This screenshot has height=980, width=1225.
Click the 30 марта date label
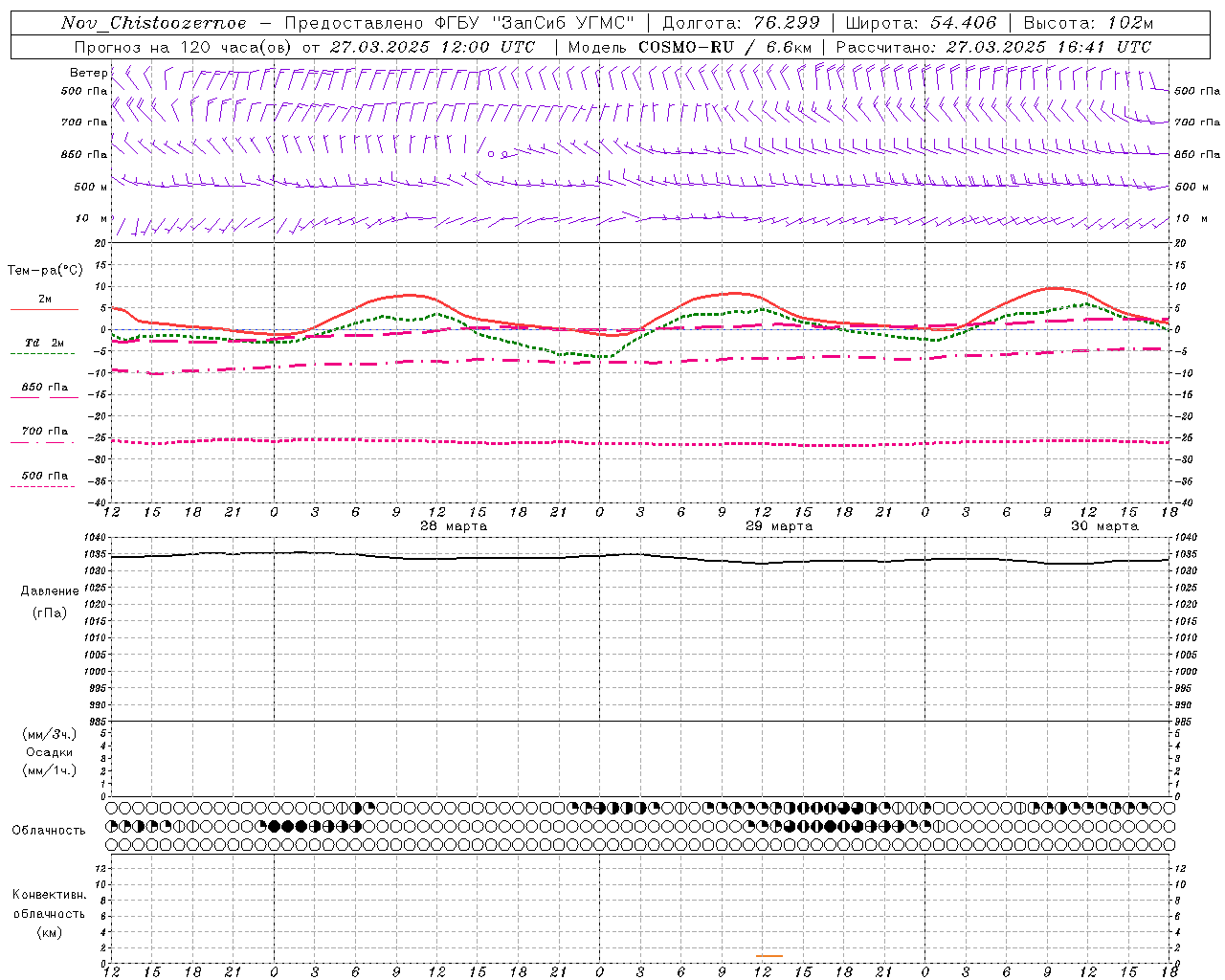(1104, 526)
